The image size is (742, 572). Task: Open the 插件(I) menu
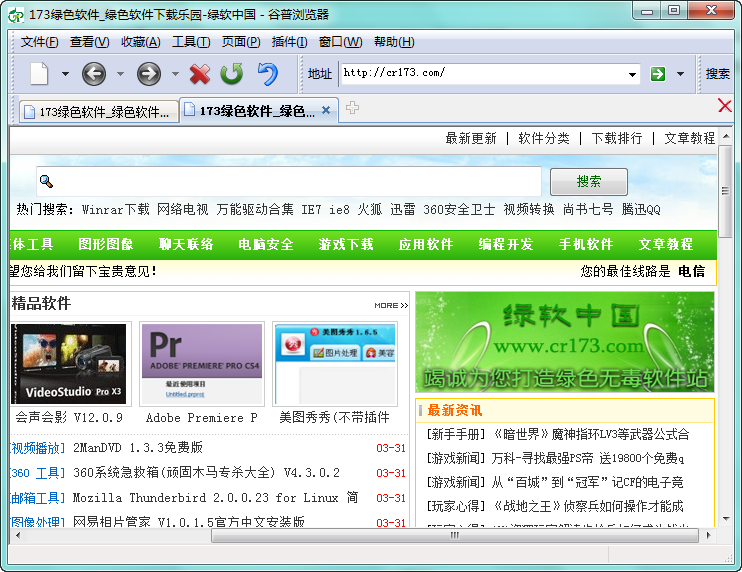click(x=289, y=42)
